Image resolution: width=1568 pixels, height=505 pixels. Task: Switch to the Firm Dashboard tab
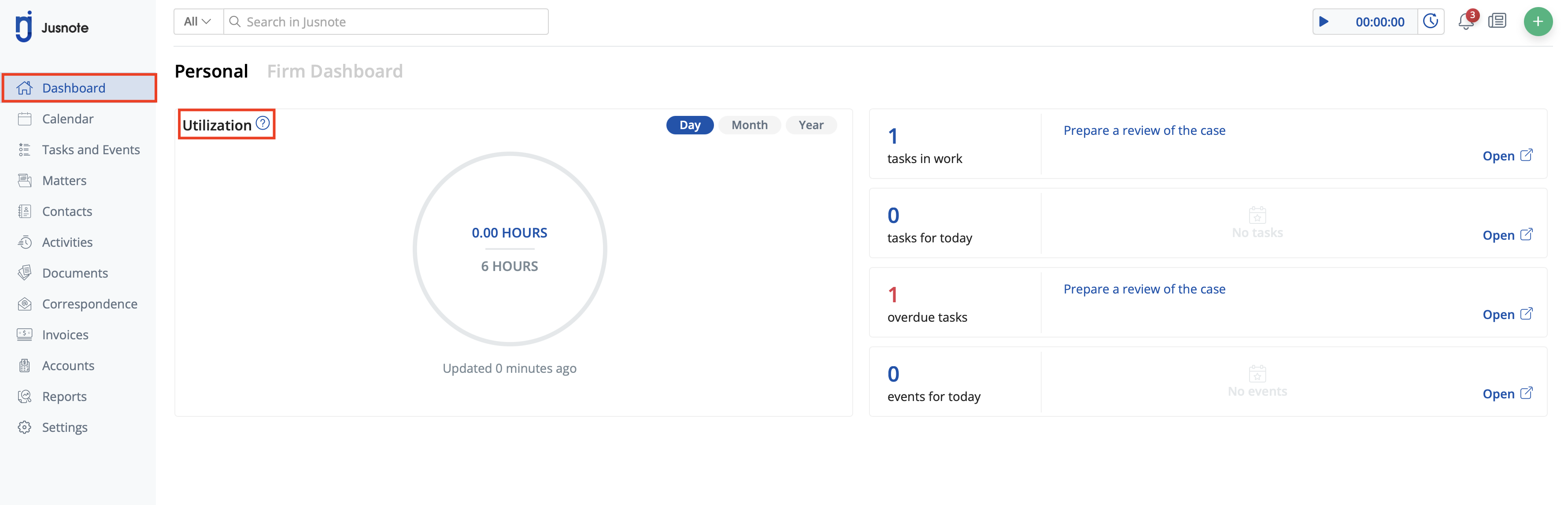[335, 71]
